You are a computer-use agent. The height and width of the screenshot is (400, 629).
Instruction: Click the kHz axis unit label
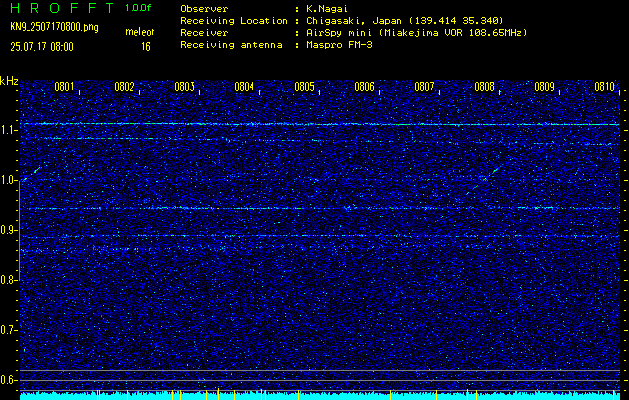tap(9, 81)
